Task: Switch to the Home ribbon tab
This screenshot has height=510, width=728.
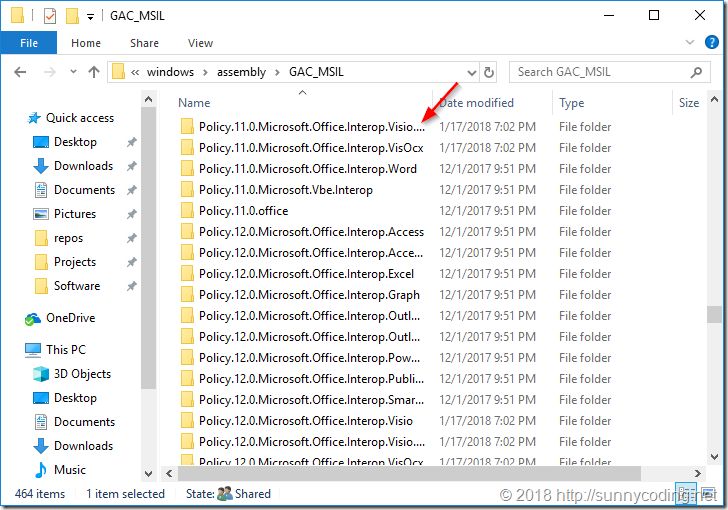Action: (x=86, y=43)
